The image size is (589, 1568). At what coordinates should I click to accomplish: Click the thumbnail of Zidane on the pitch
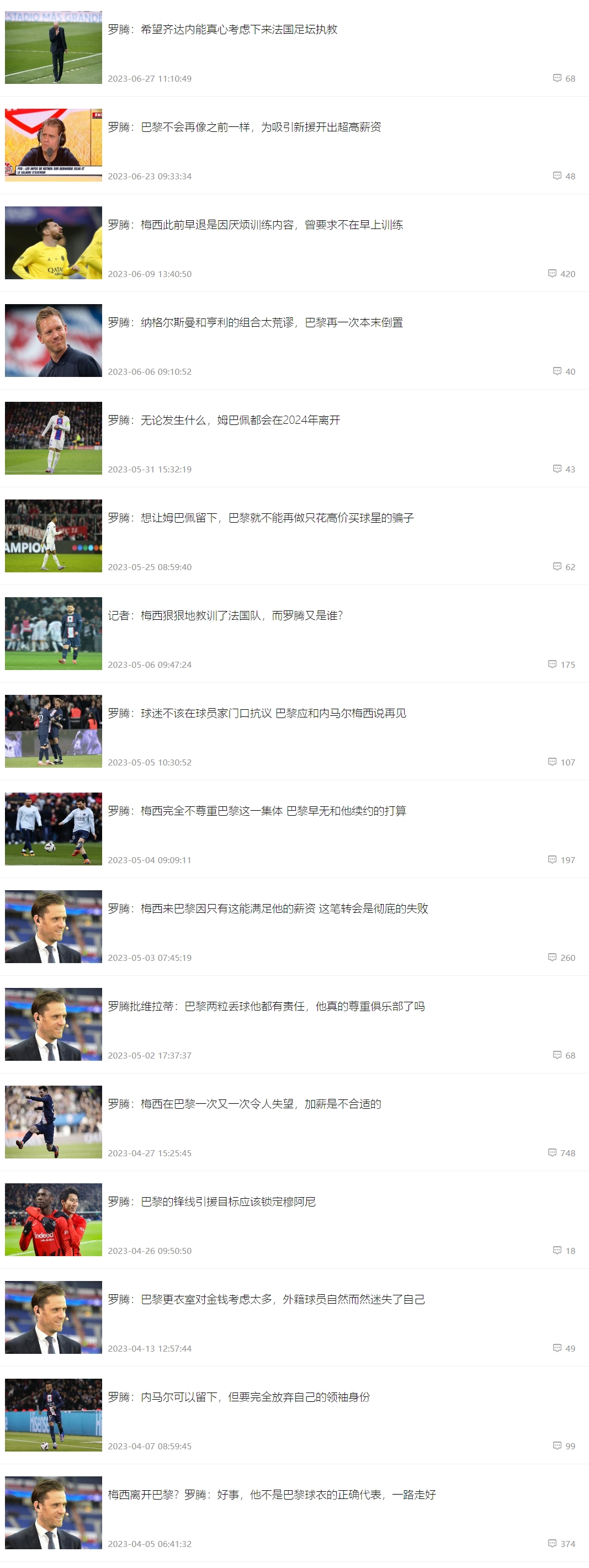(x=54, y=47)
